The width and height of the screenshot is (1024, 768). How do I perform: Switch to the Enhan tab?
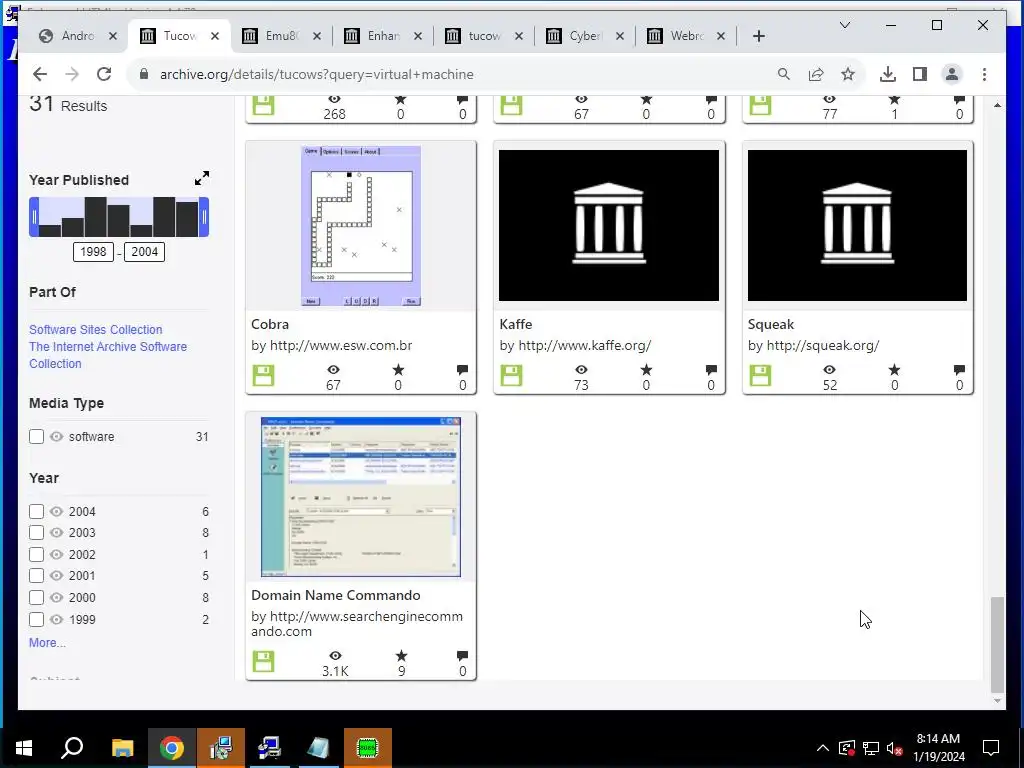point(383,36)
